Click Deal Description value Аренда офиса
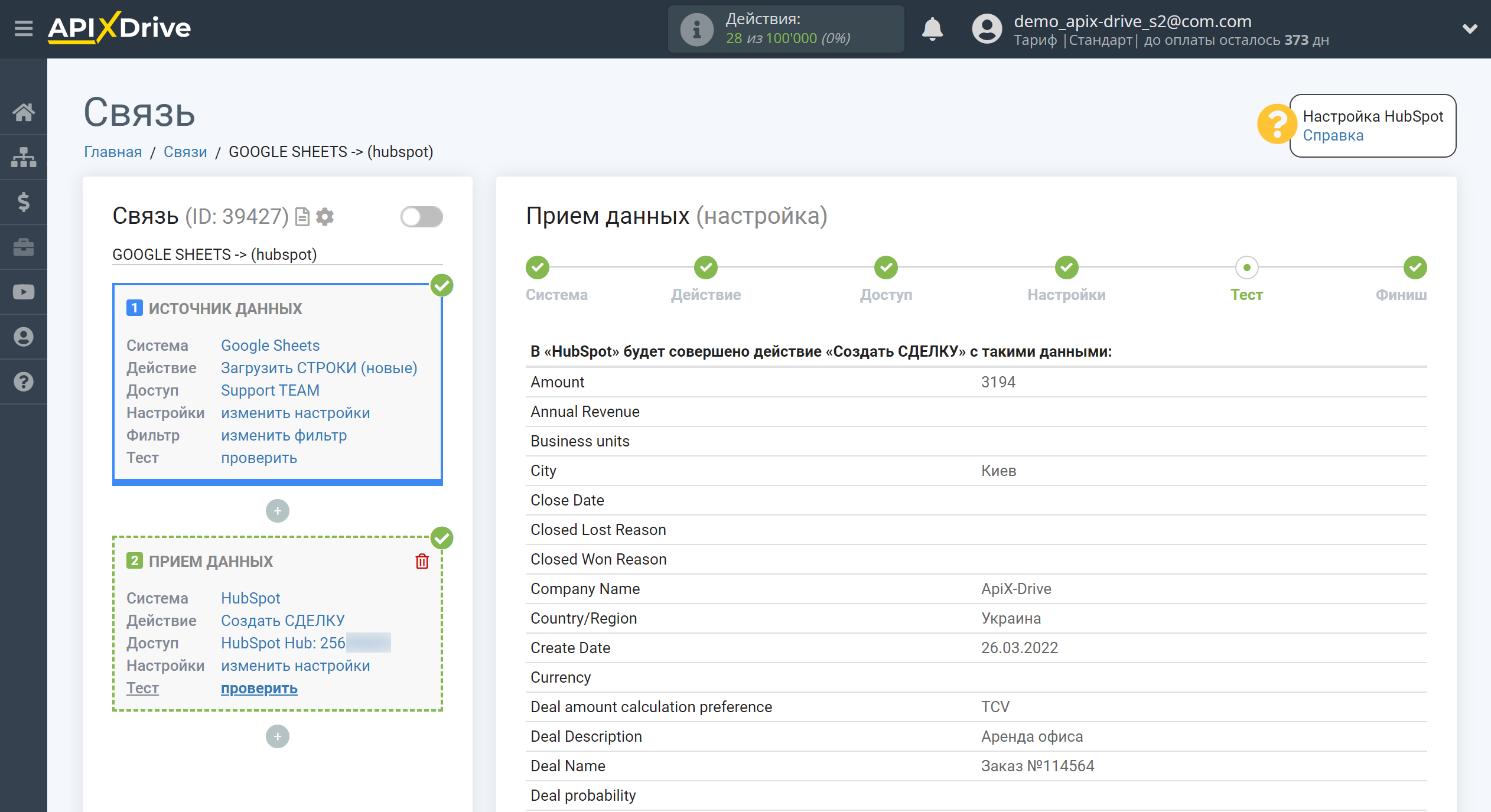Viewport: 1491px width, 812px height. (1032, 736)
